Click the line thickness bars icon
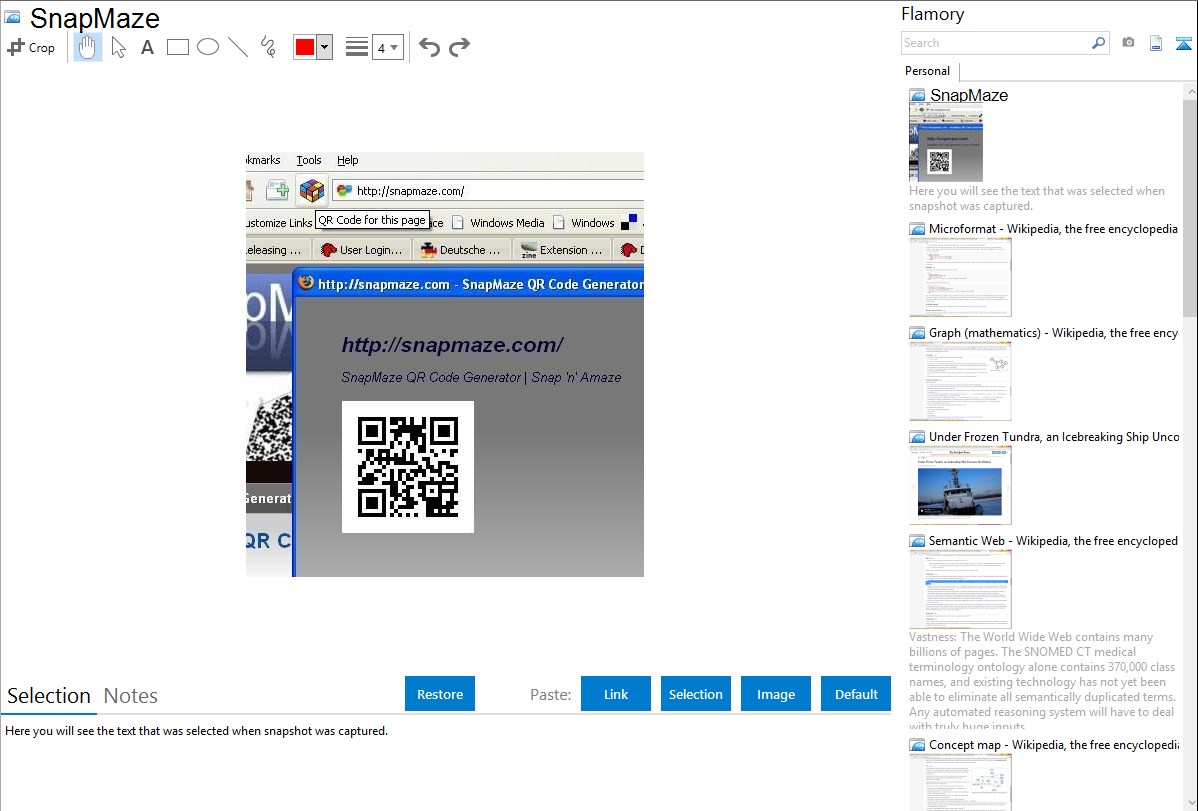 point(356,47)
